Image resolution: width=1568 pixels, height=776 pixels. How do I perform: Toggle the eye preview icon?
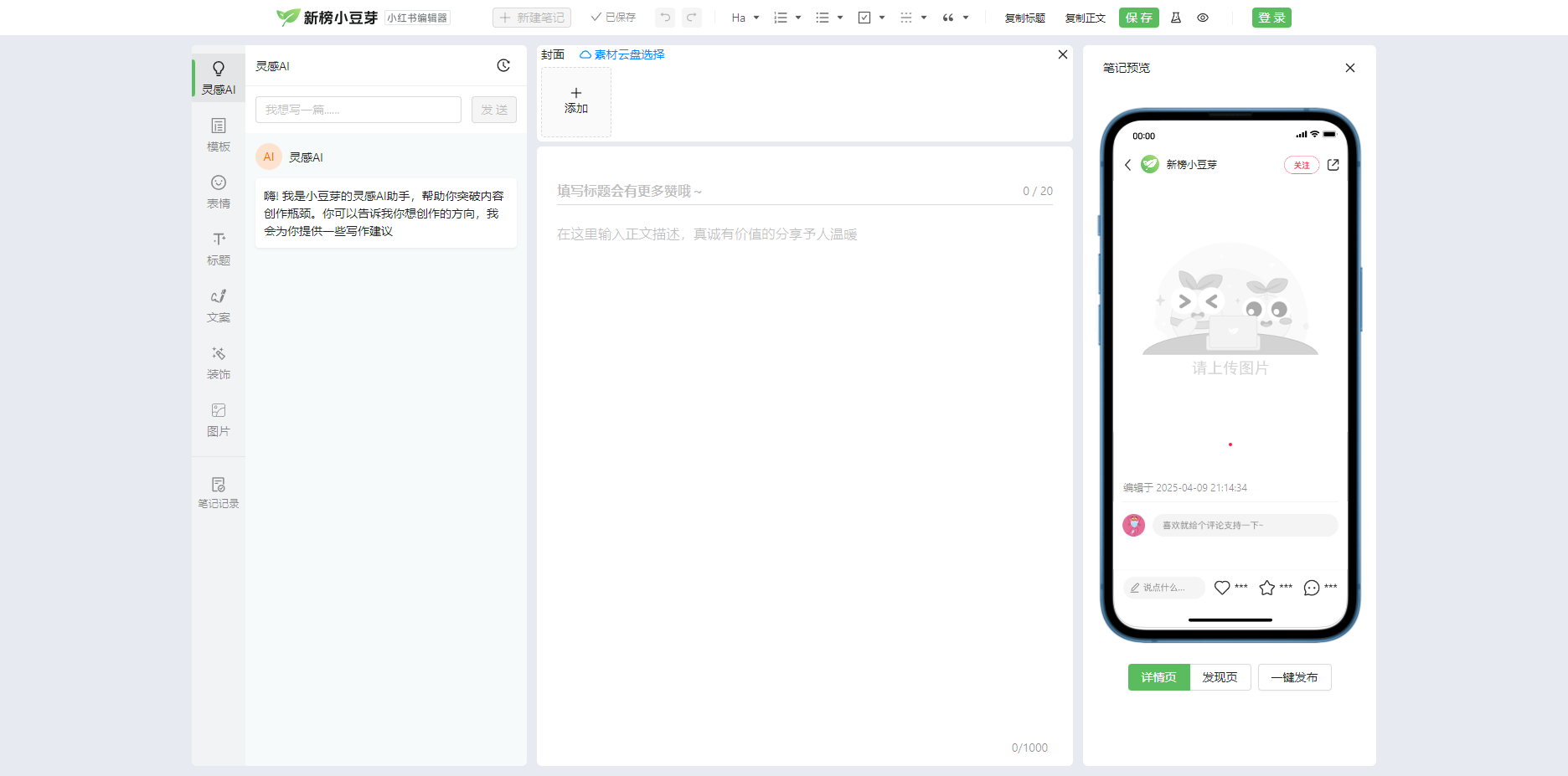[1203, 18]
